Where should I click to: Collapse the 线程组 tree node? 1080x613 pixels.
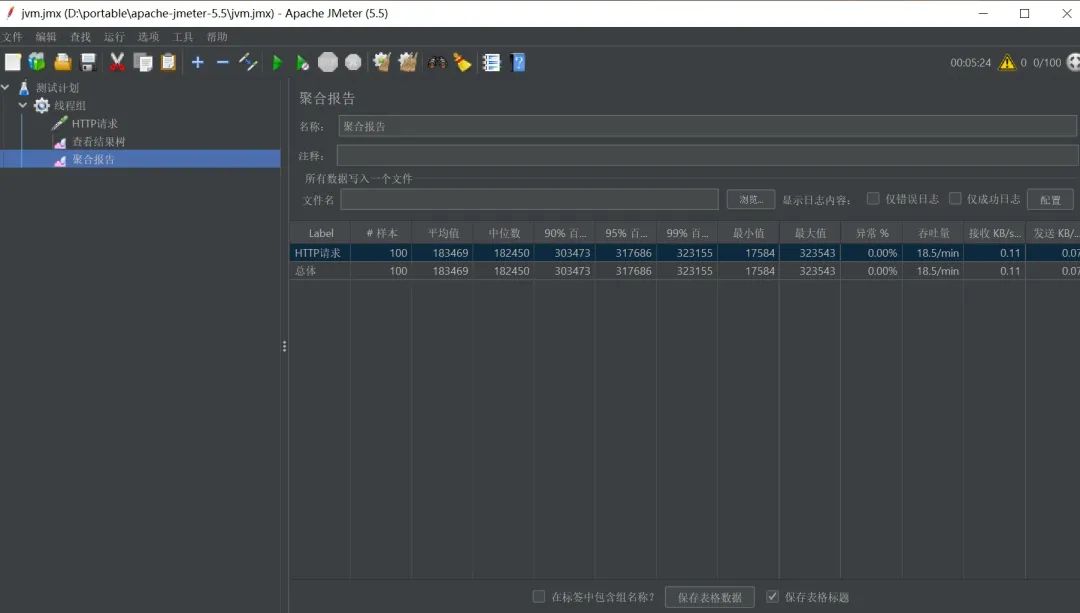(23, 105)
